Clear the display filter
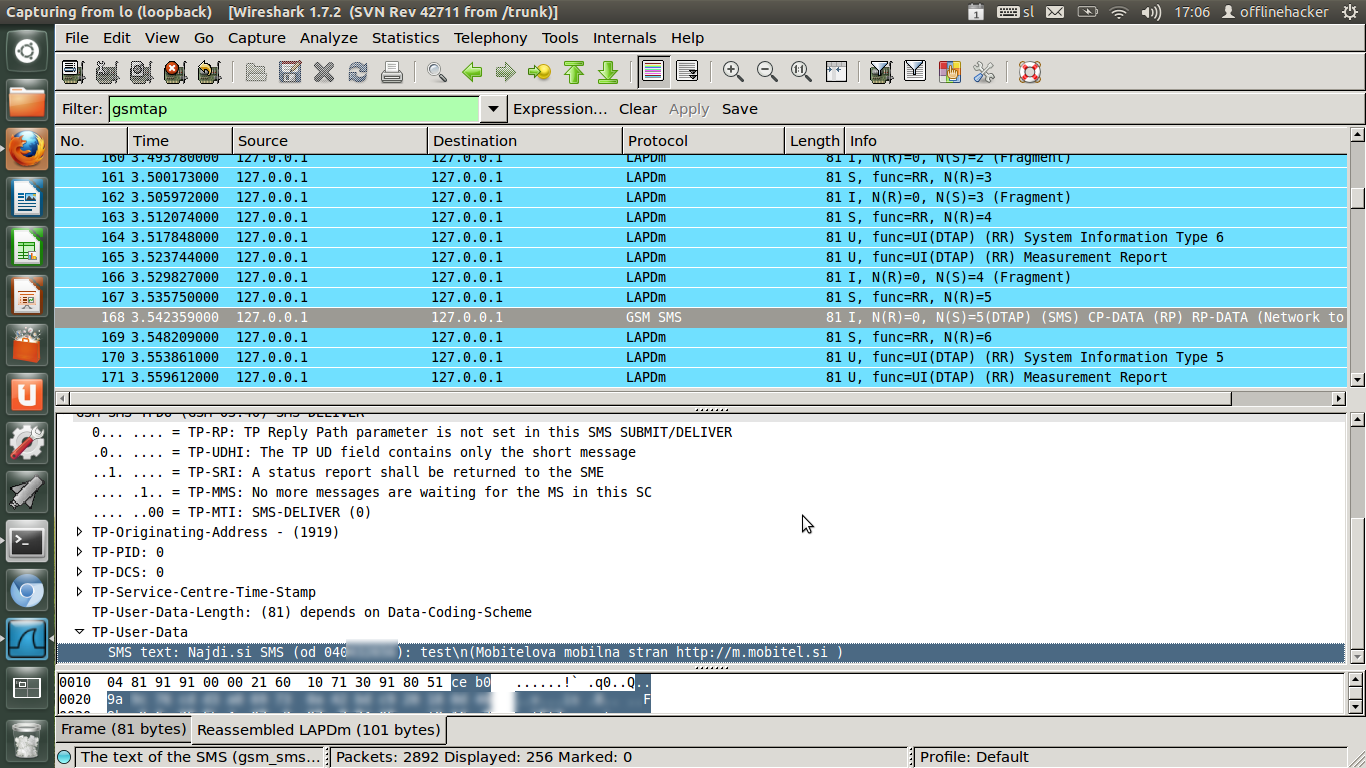 (x=638, y=109)
